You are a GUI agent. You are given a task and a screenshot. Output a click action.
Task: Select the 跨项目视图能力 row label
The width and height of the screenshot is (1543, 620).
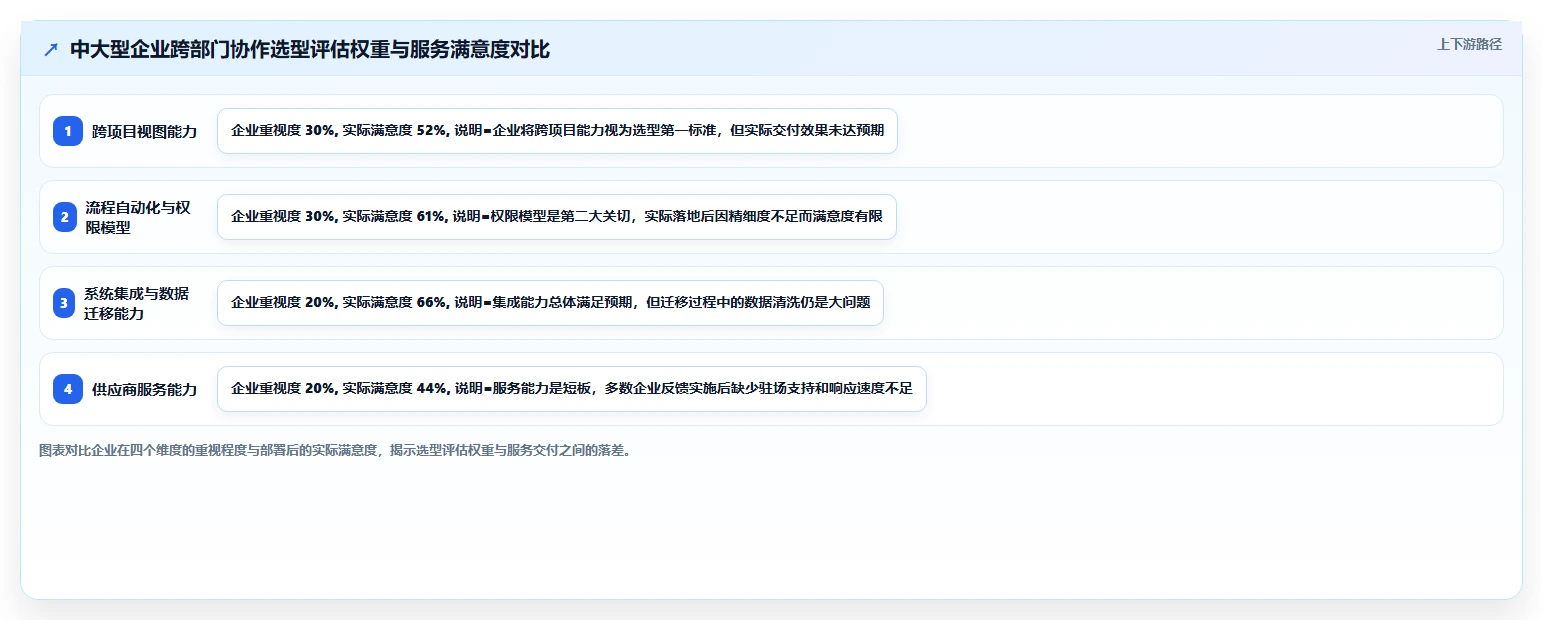point(144,131)
